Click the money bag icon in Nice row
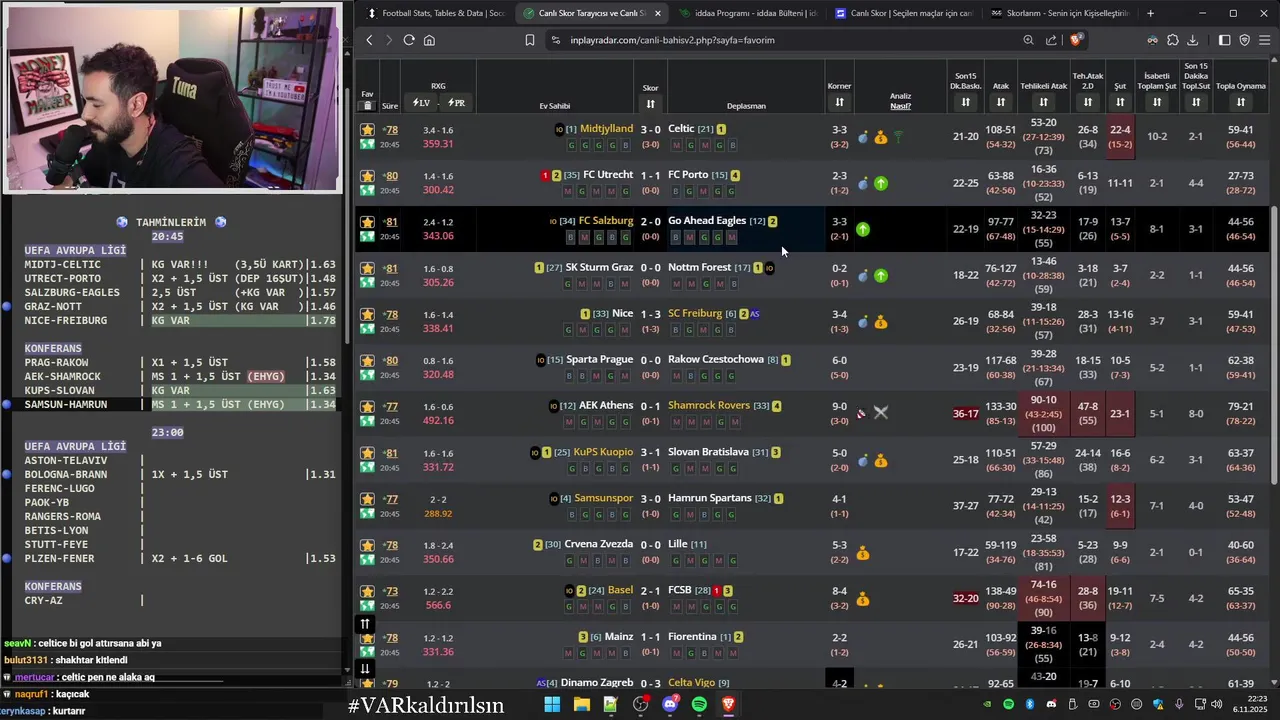 point(880,322)
